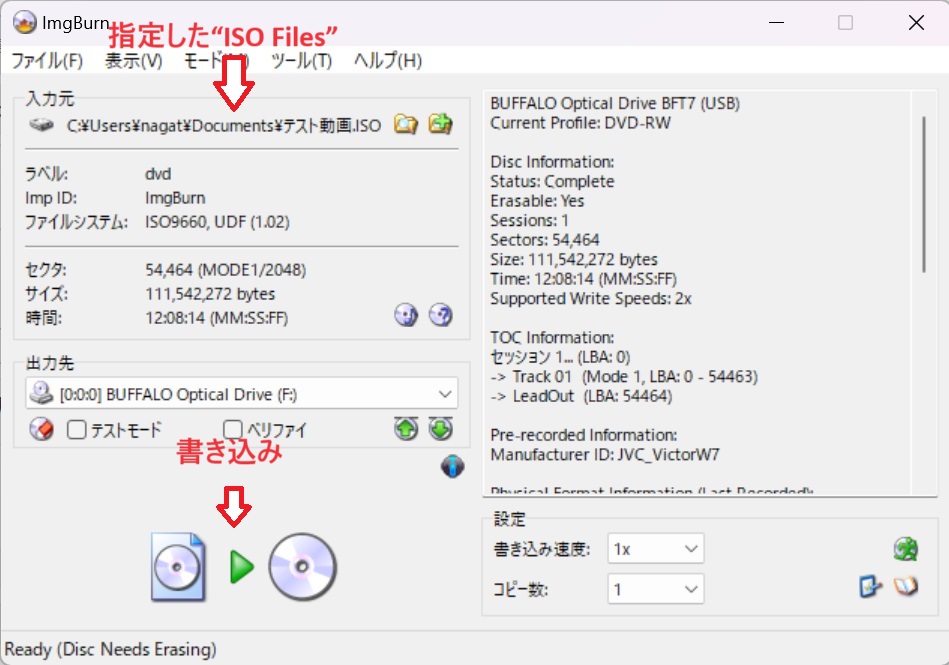Viewport: 949px width, 665px height.
Task: Open the ツール(T) menu
Action: (301, 61)
